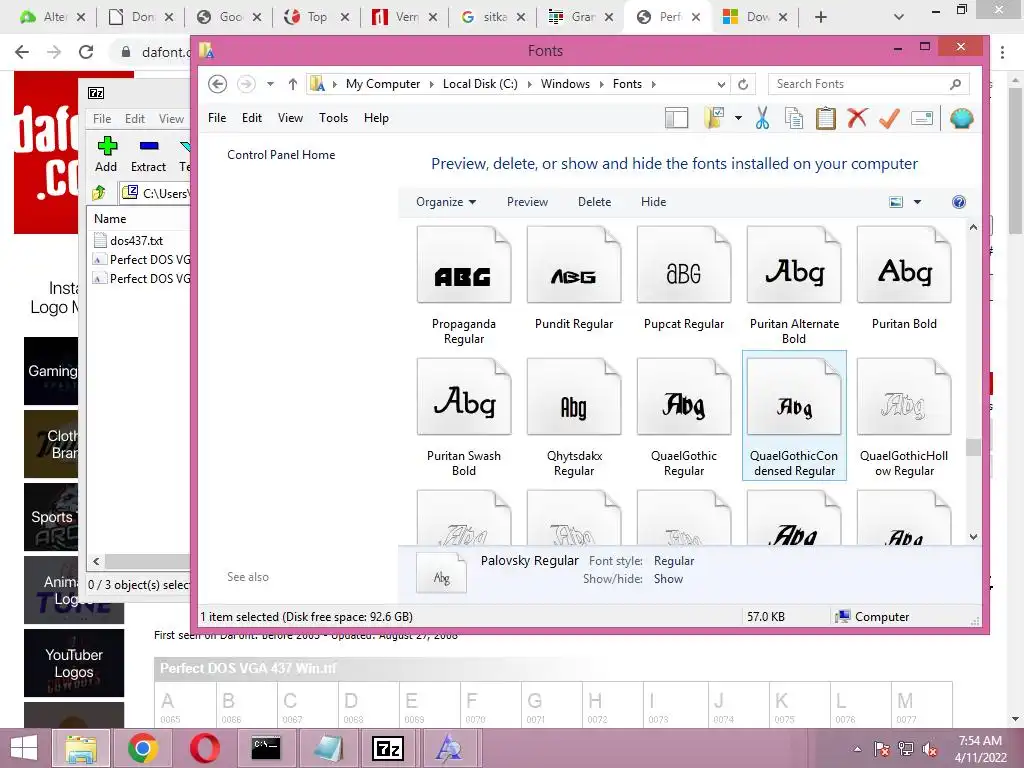Open 7-Zip from the taskbar
The height and width of the screenshot is (768, 1024).
(x=387, y=748)
